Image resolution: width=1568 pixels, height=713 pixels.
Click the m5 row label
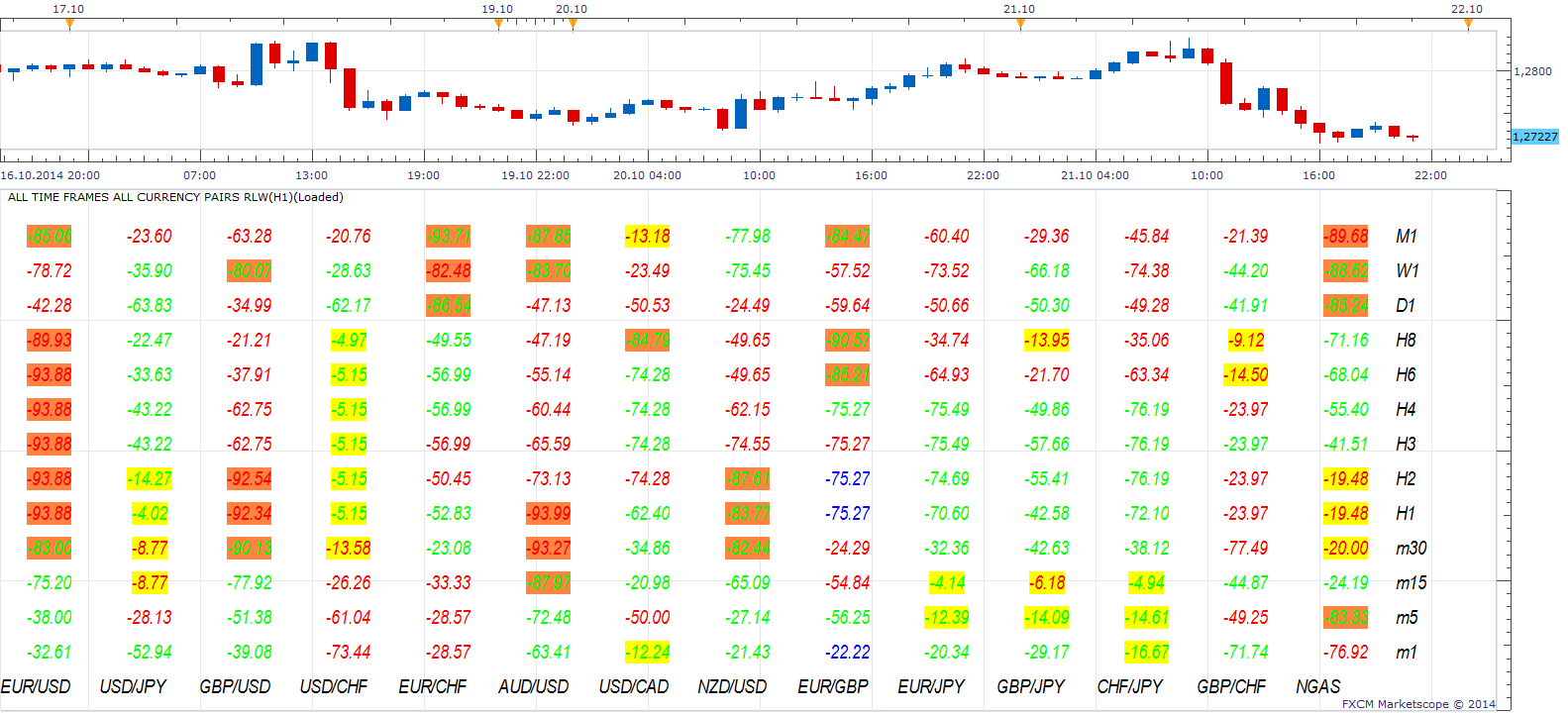click(1407, 618)
